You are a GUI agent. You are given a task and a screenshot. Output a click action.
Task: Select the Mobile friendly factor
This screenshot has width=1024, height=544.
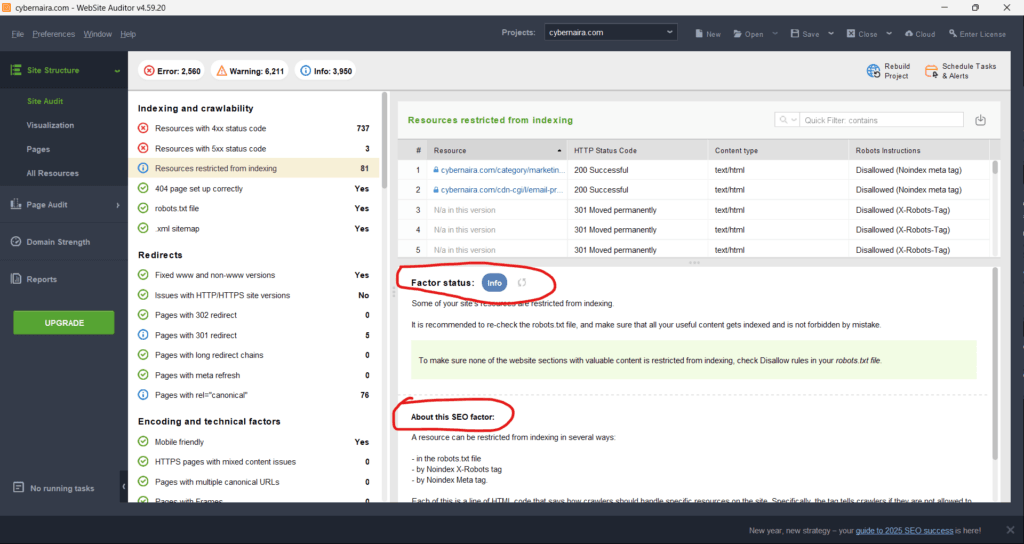coord(253,442)
